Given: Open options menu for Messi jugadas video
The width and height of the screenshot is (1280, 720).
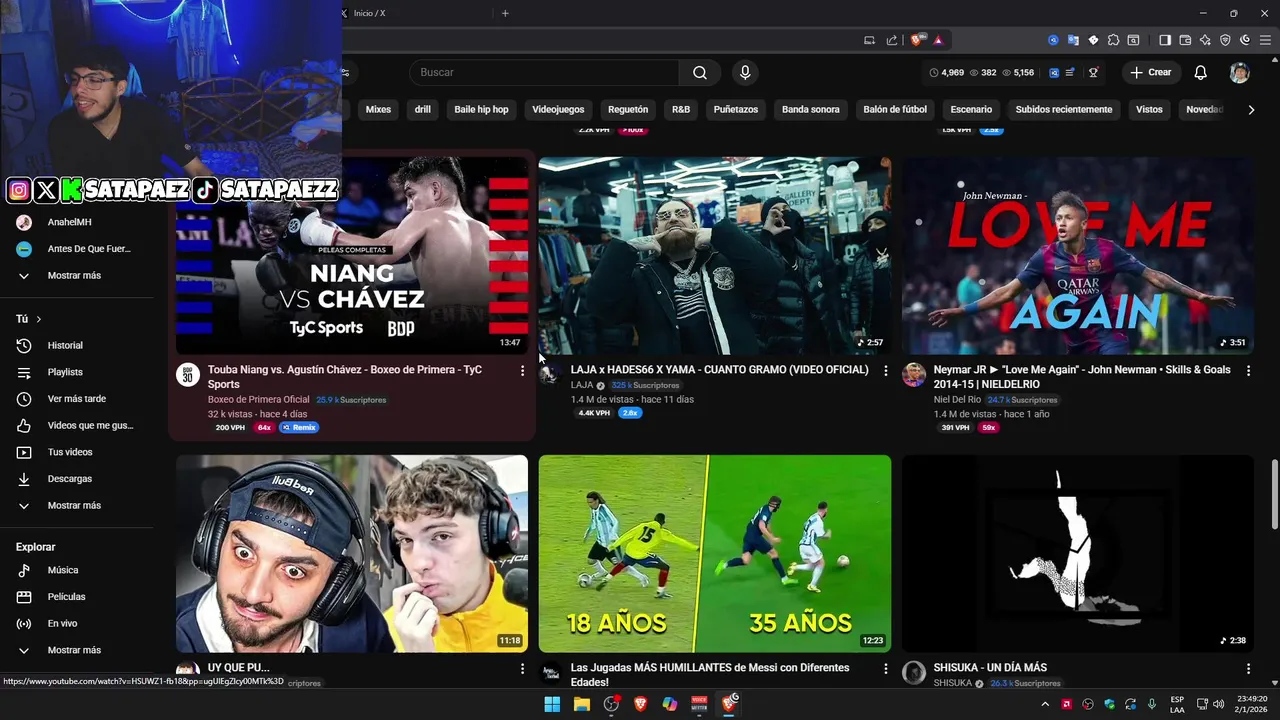Looking at the screenshot, I should point(885,668).
